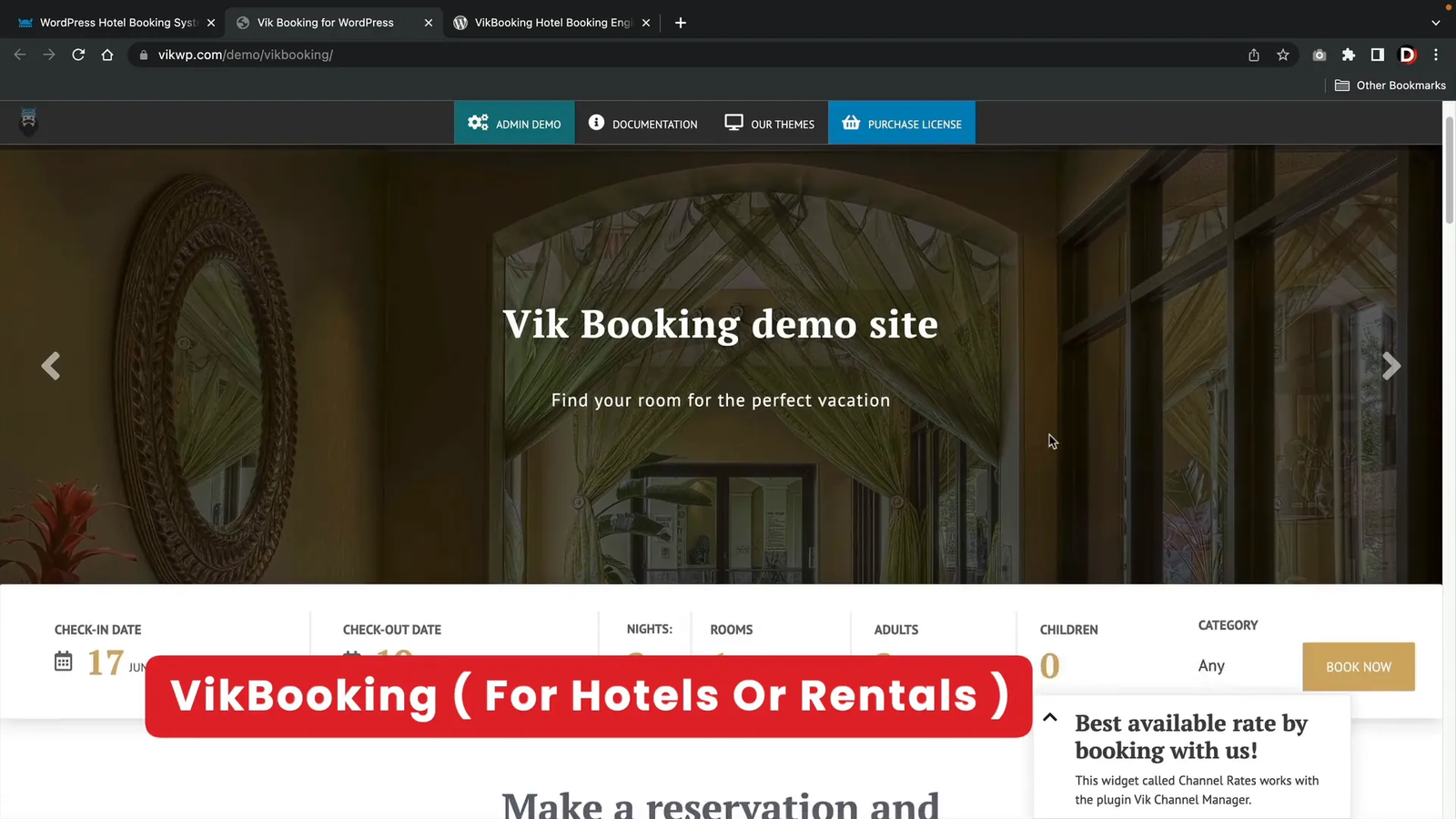1456x819 pixels.
Task: Click the 'Best available rate by booking with us!' heading
Action: coord(1191,736)
